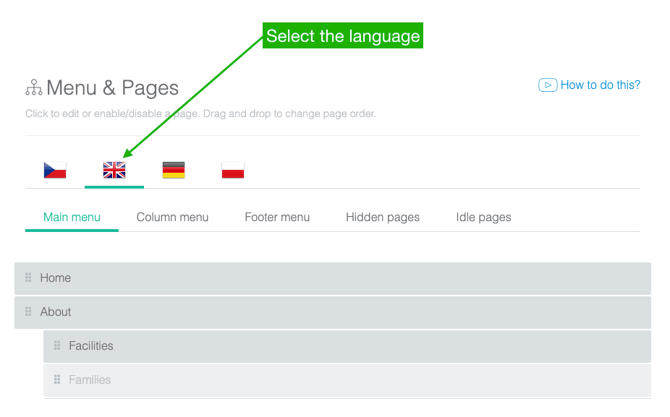Grab the drag handle on Home row

click(28, 278)
